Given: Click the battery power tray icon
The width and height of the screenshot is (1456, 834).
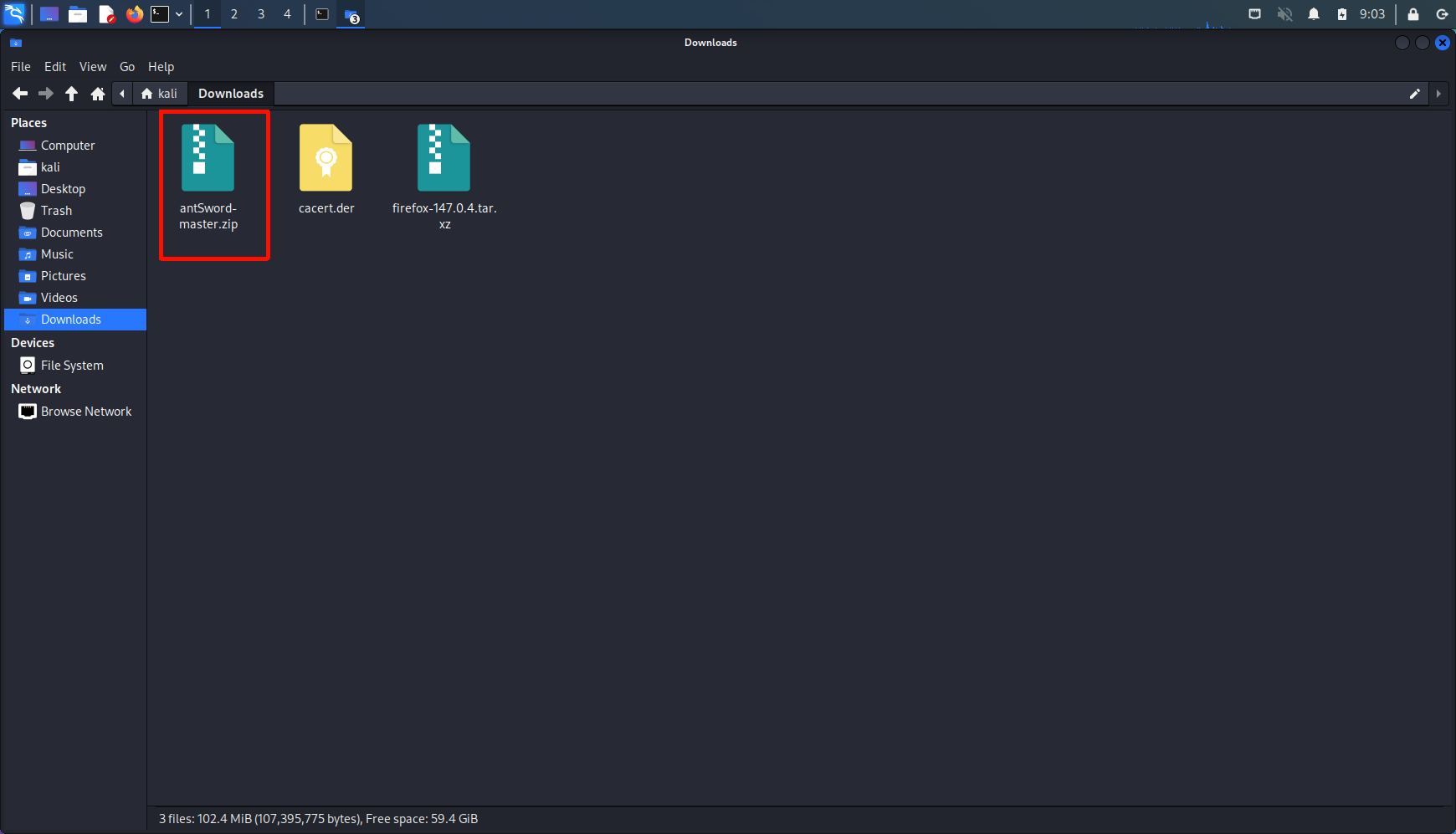Looking at the screenshot, I should pyautogui.click(x=1342, y=14).
